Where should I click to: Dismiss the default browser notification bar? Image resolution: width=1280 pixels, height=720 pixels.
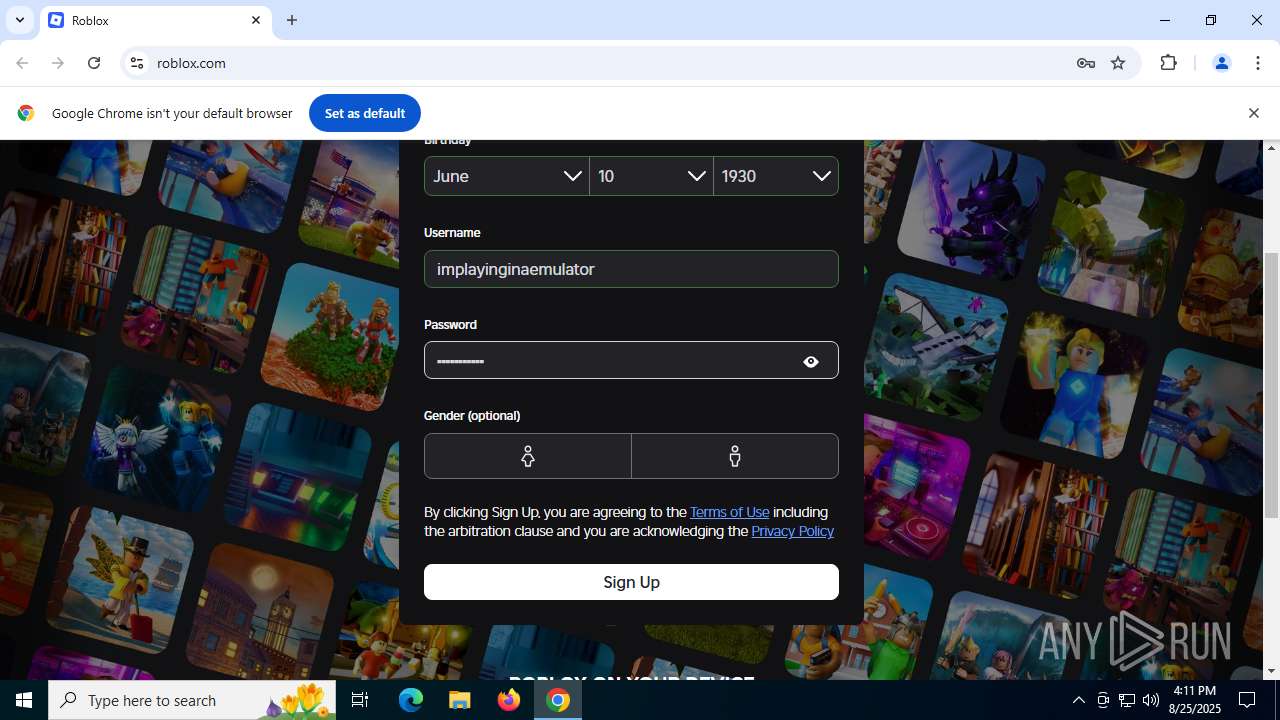point(1253,113)
